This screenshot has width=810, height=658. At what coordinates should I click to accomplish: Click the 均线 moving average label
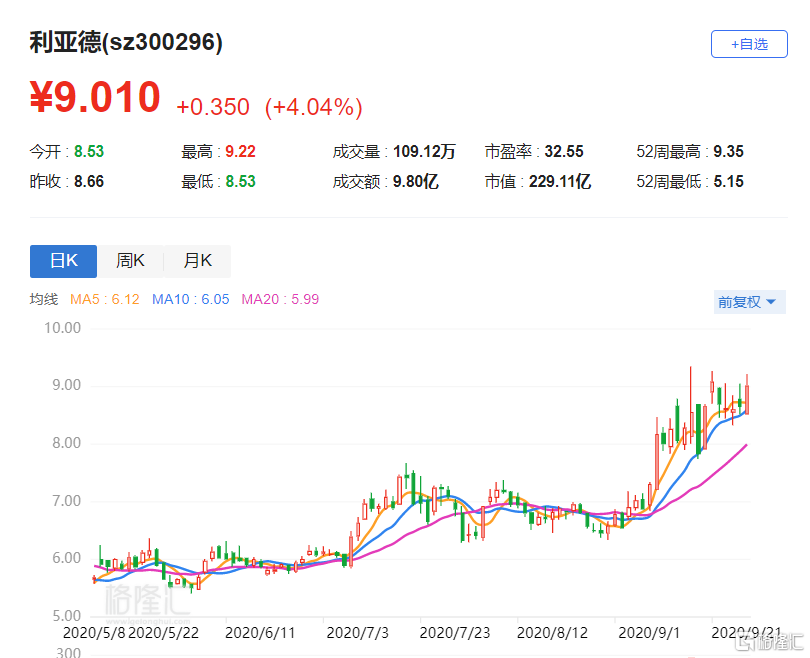pos(44,299)
